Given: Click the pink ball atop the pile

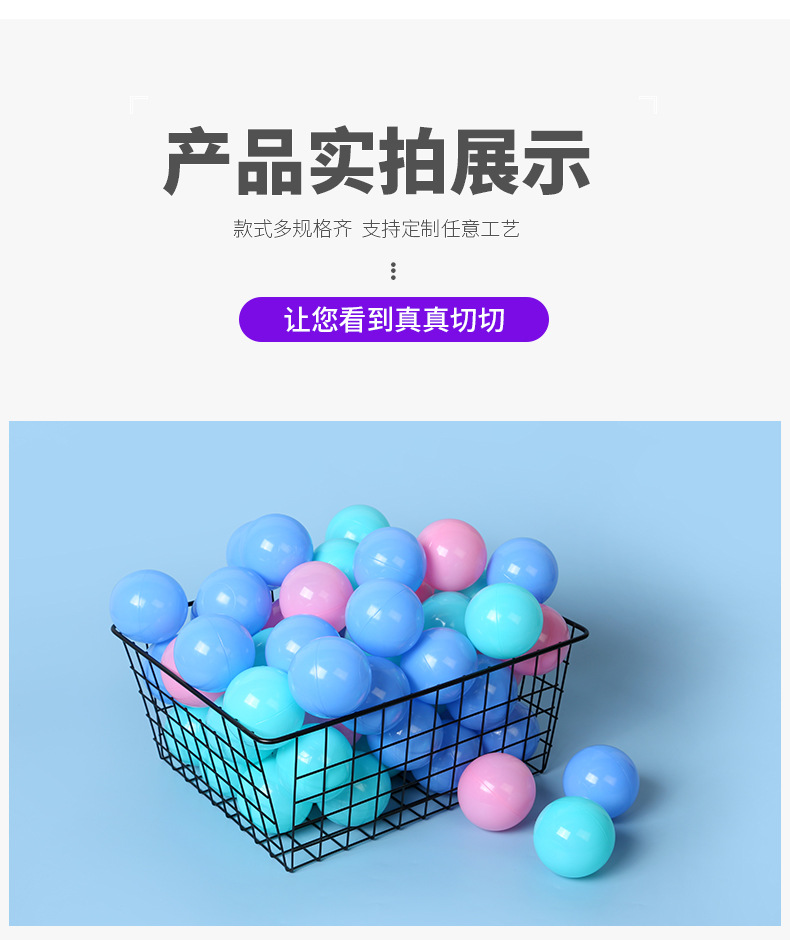Looking at the screenshot, I should point(453,555).
